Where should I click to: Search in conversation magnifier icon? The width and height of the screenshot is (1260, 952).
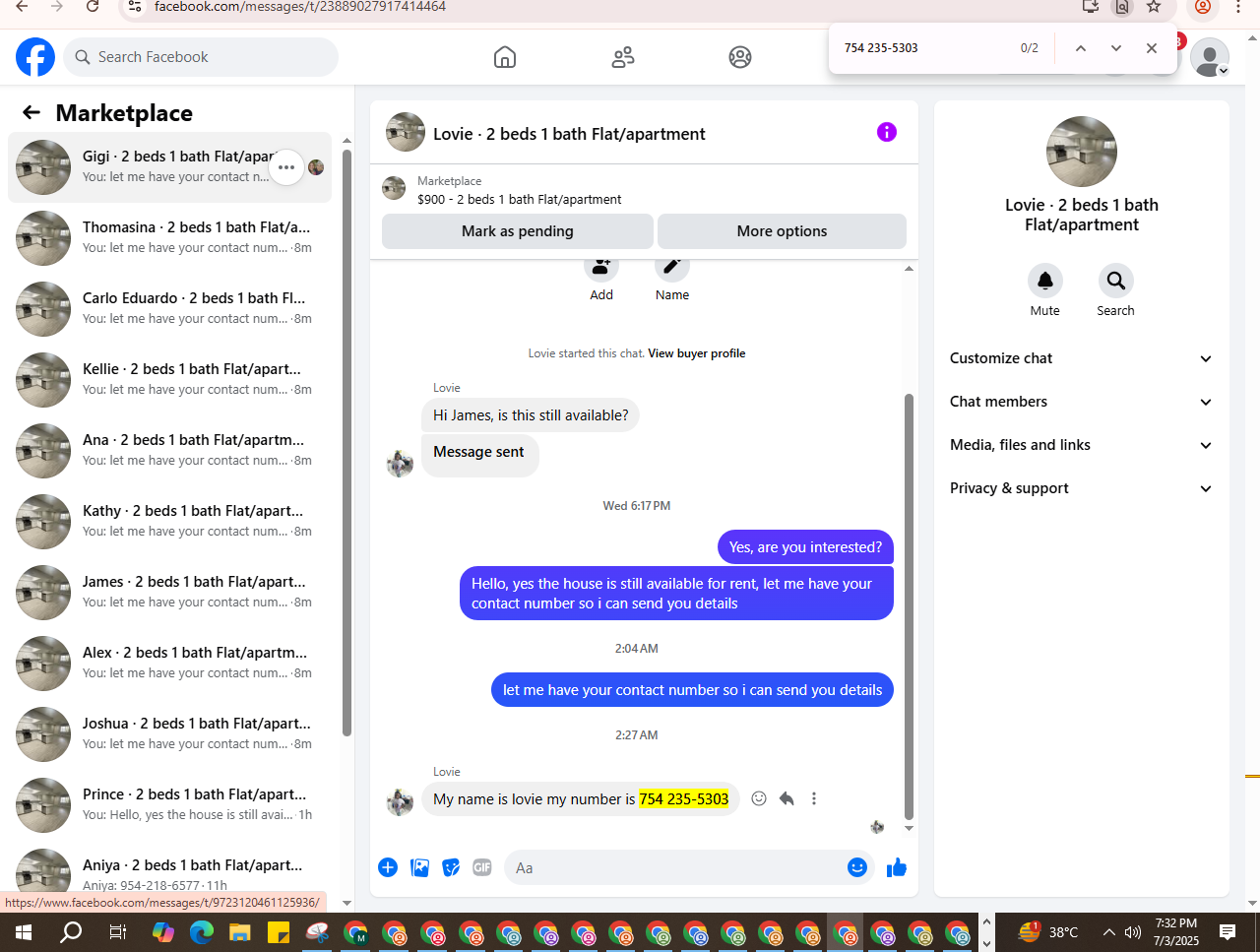tap(1115, 281)
